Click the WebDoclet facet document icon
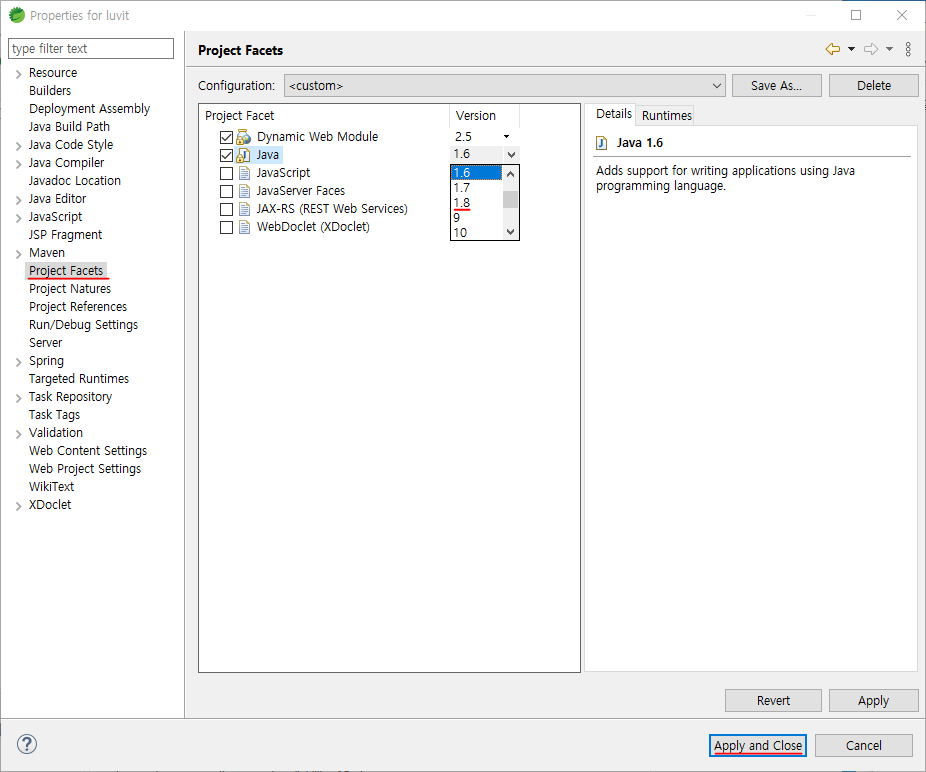Image resolution: width=926 pixels, height=772 pixels. click(244, 227)
